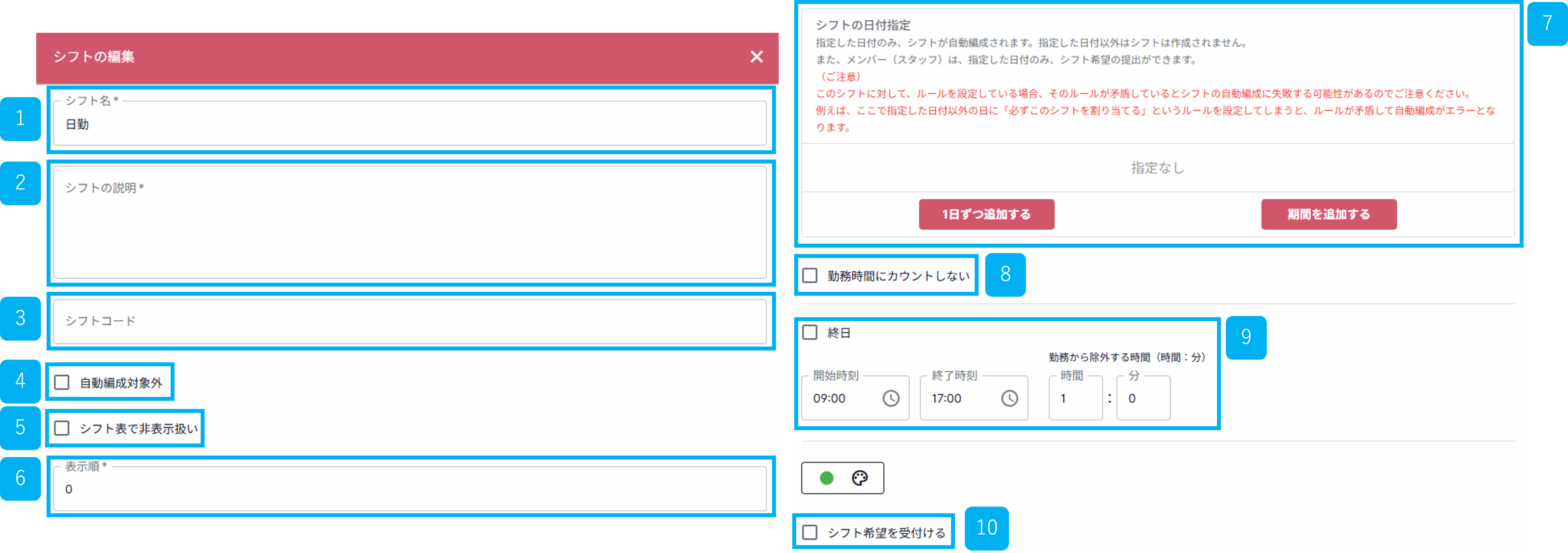
Task: Select the green shift color swatch
Action: (x=826, y=479)
